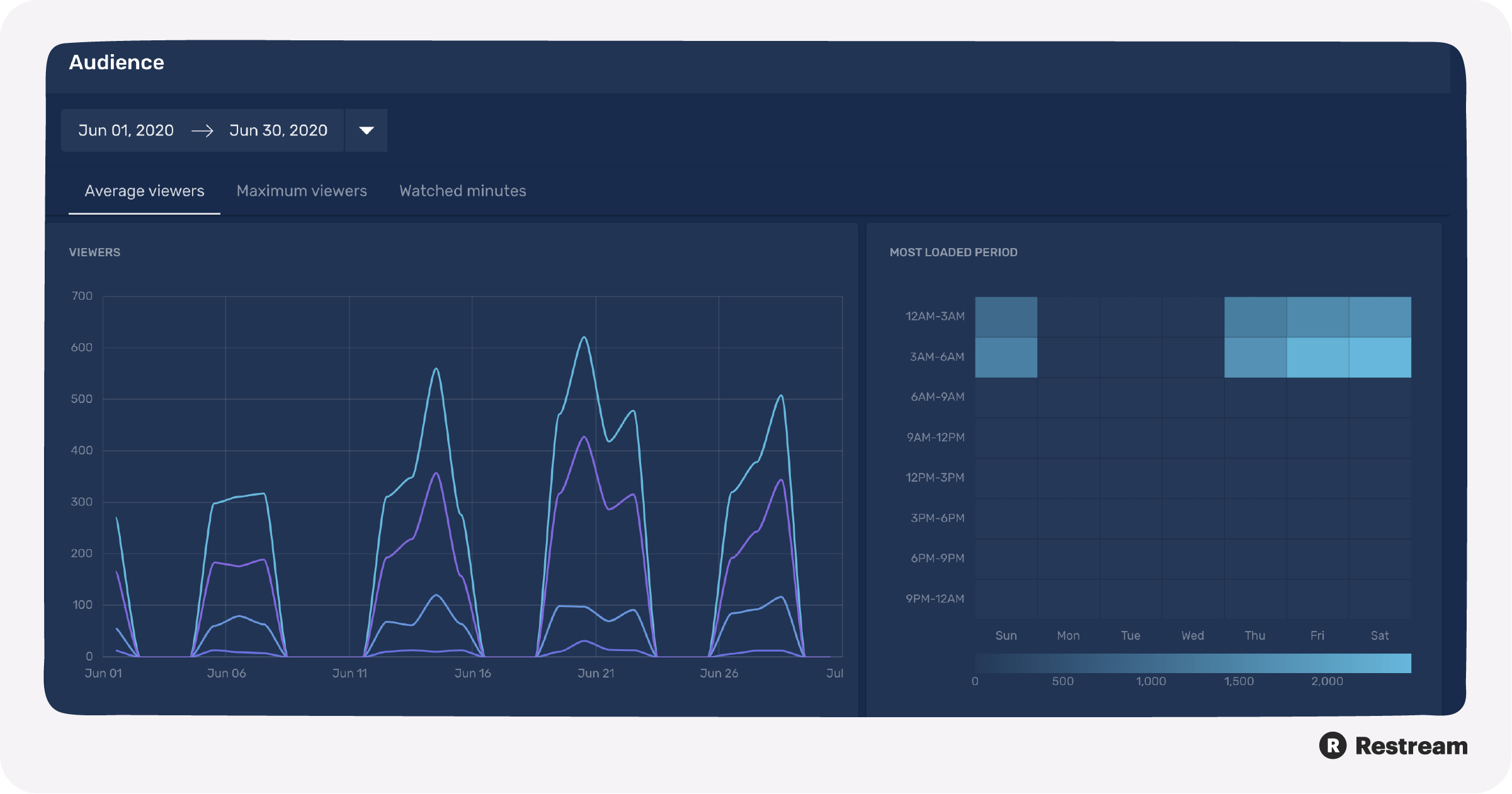Viewport: 1512px width, 794px height.
Task: Click the peak near Jun 21 on chart
Action: click(x=584, y=337)
